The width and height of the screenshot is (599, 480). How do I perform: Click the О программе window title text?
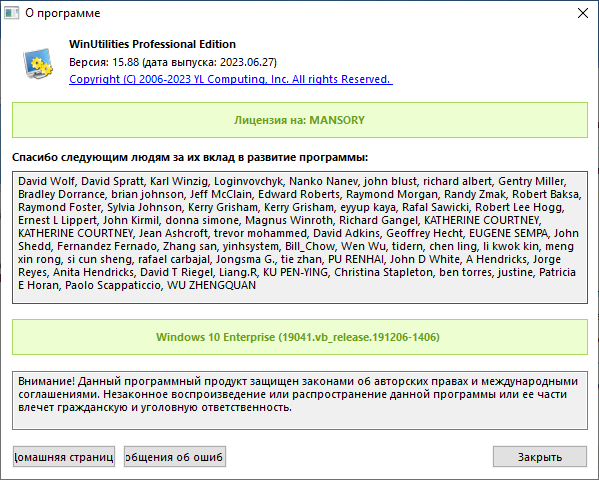click(63, 13)
